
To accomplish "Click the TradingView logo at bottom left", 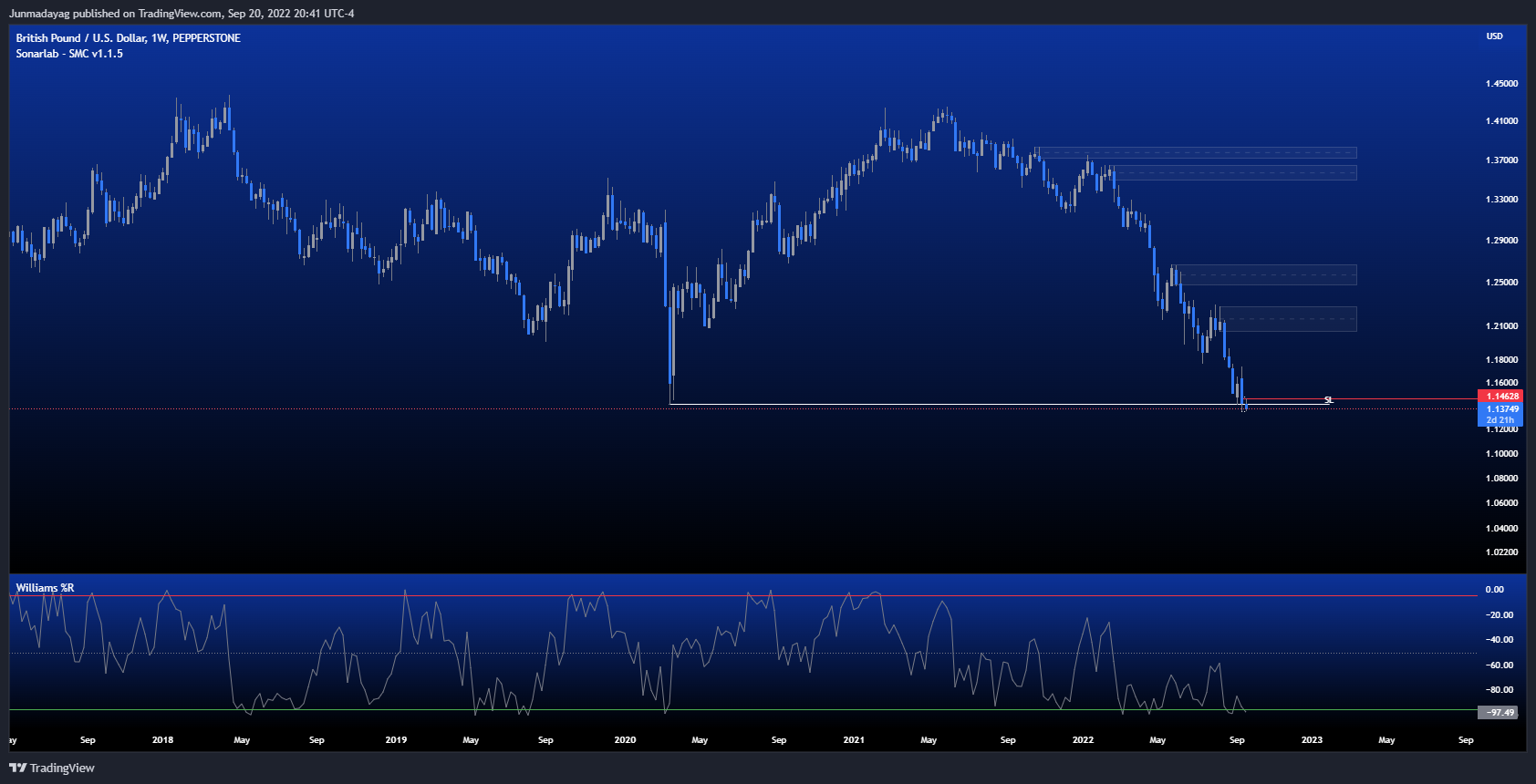I will tap(52, 768).
